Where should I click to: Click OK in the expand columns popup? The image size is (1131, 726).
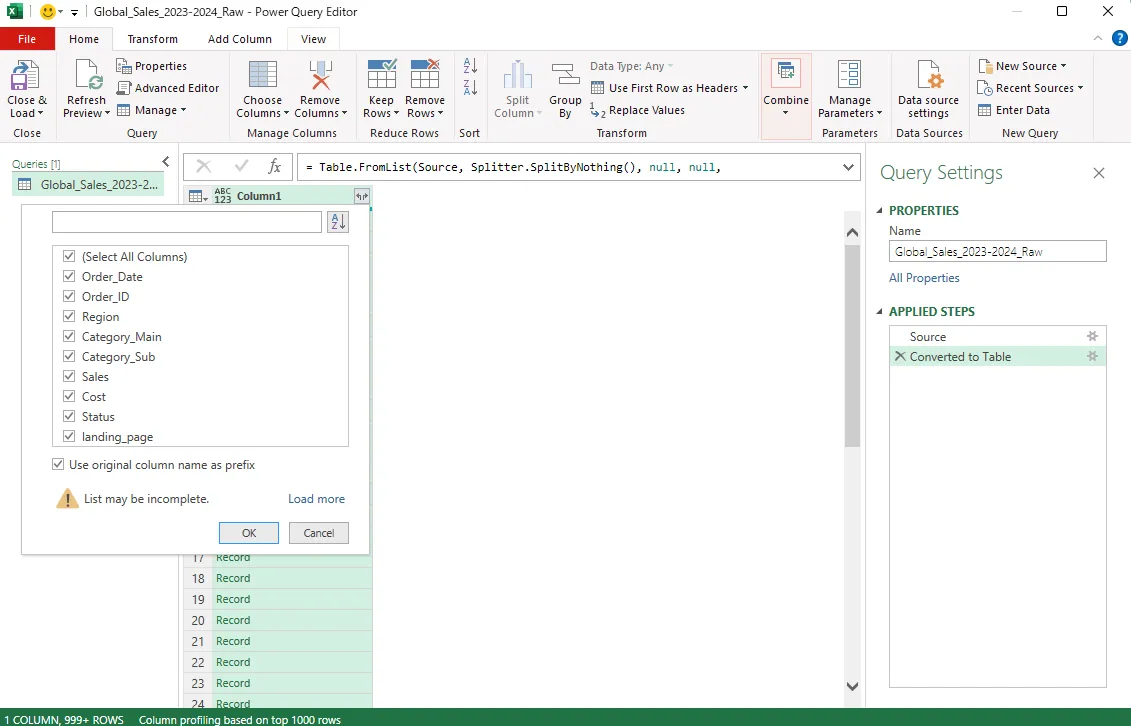(x=249, y=533)
